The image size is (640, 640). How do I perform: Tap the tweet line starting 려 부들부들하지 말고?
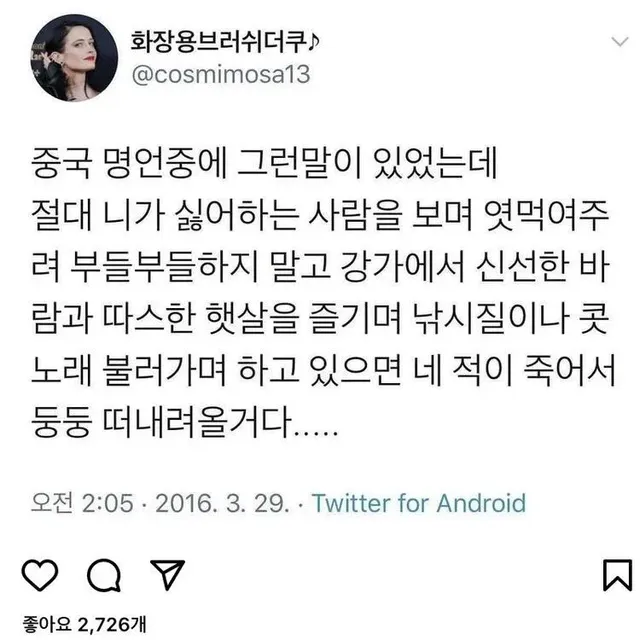coord(320,267)
